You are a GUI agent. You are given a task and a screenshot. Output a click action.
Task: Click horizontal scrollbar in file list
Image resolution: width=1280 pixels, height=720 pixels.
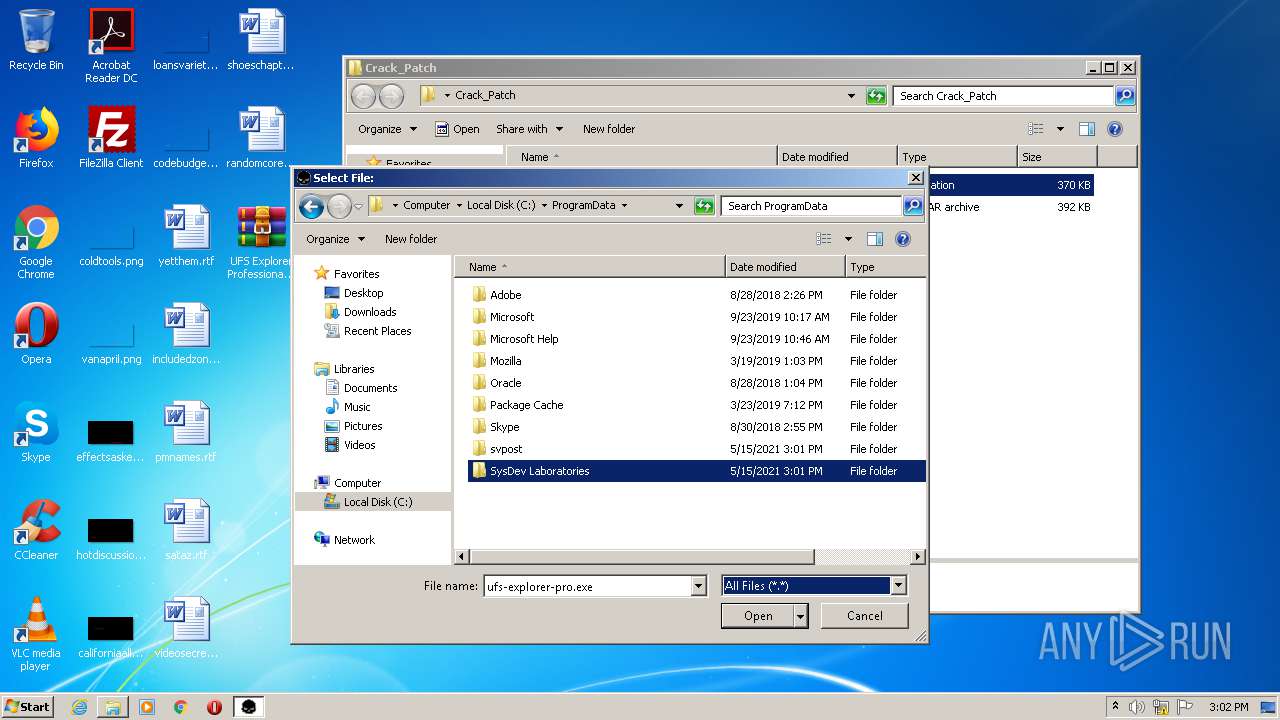tap(640, 557)
